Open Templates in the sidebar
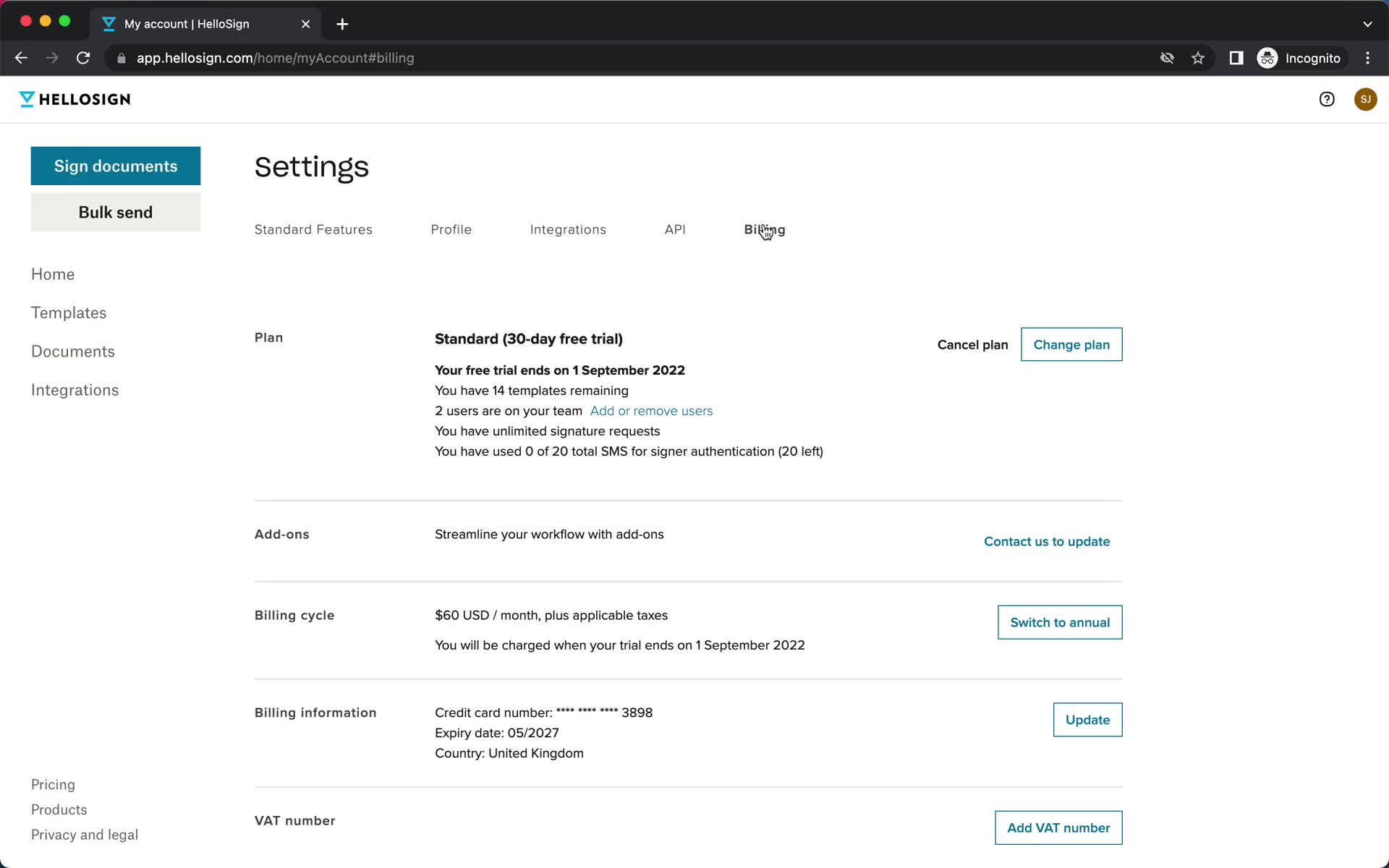 (69, 312)
